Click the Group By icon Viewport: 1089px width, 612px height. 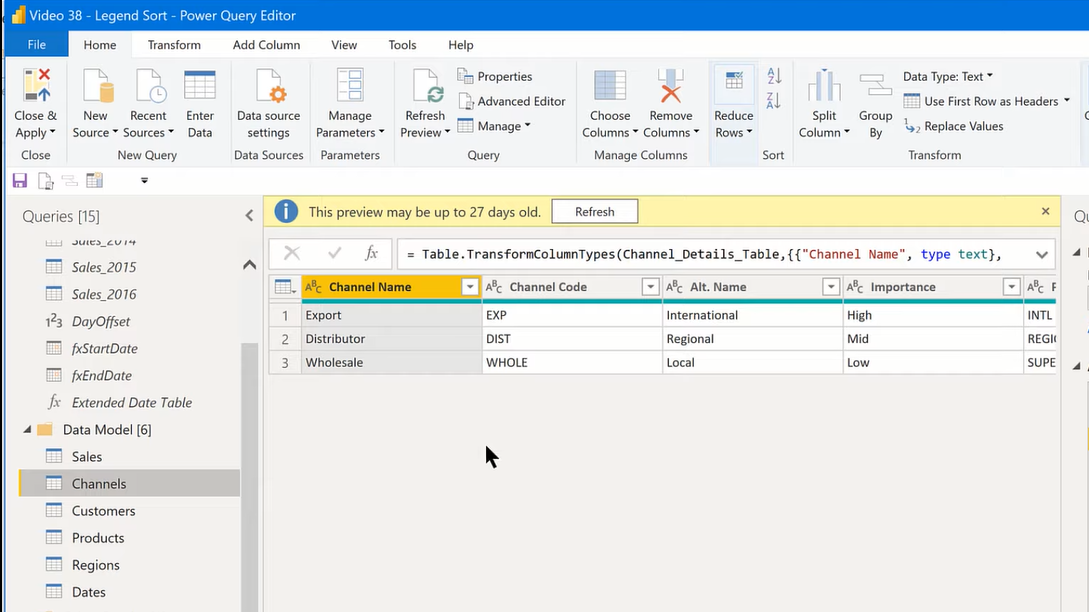[x=875, y=85]
